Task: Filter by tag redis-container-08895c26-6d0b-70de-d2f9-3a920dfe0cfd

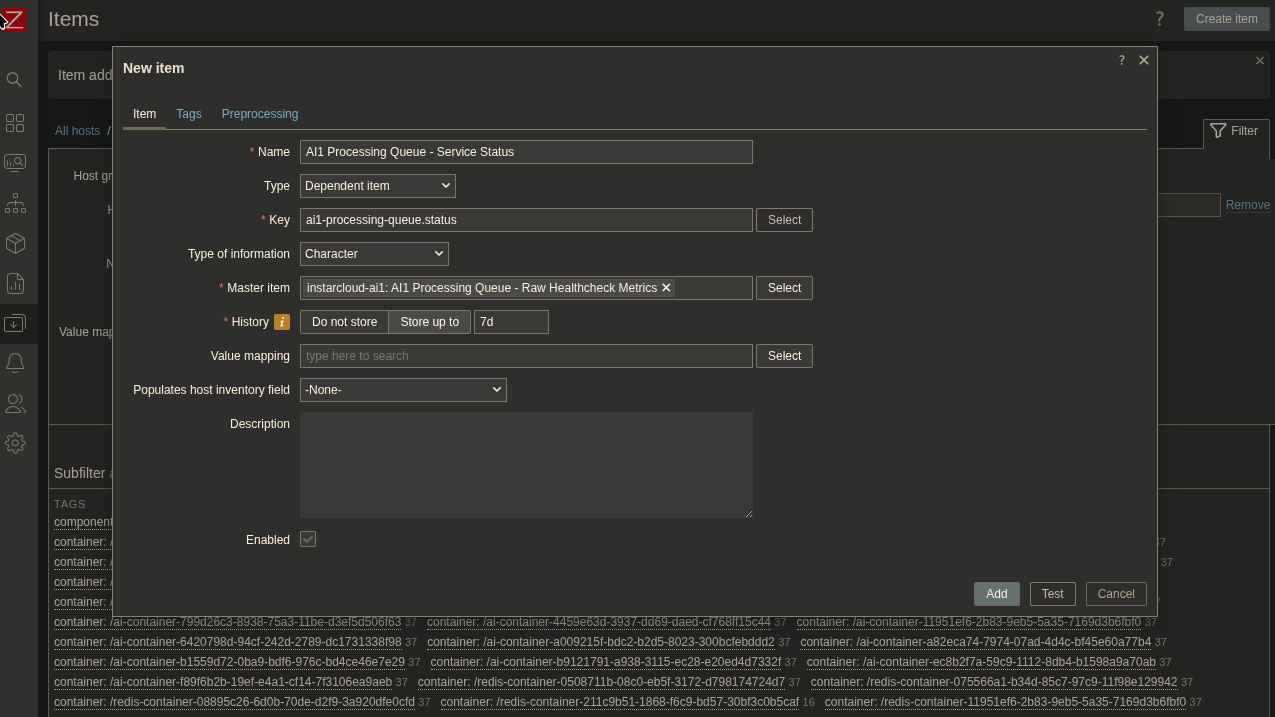Action: click(234, 702)
